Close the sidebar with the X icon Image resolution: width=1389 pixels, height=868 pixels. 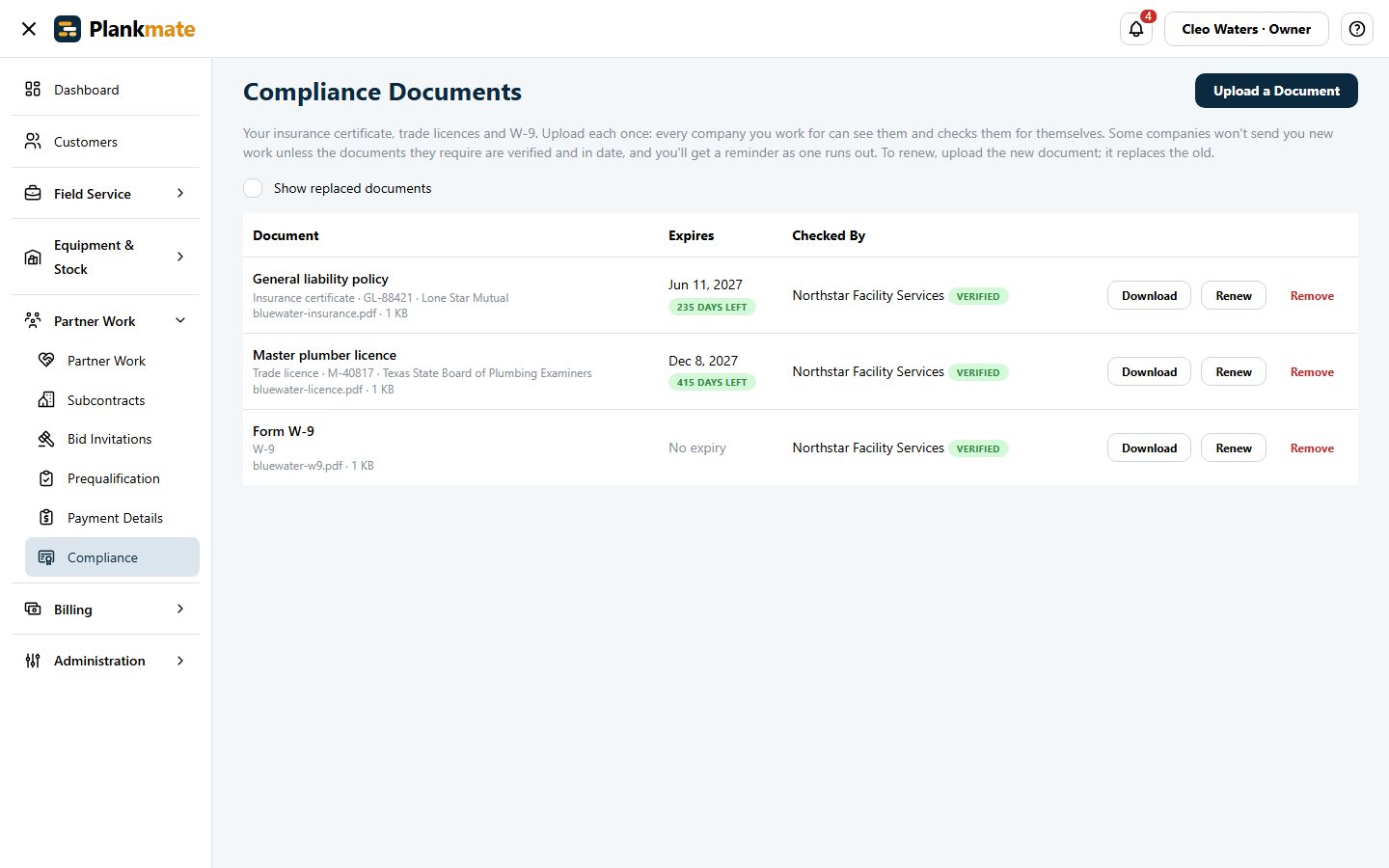pos(29,29)
